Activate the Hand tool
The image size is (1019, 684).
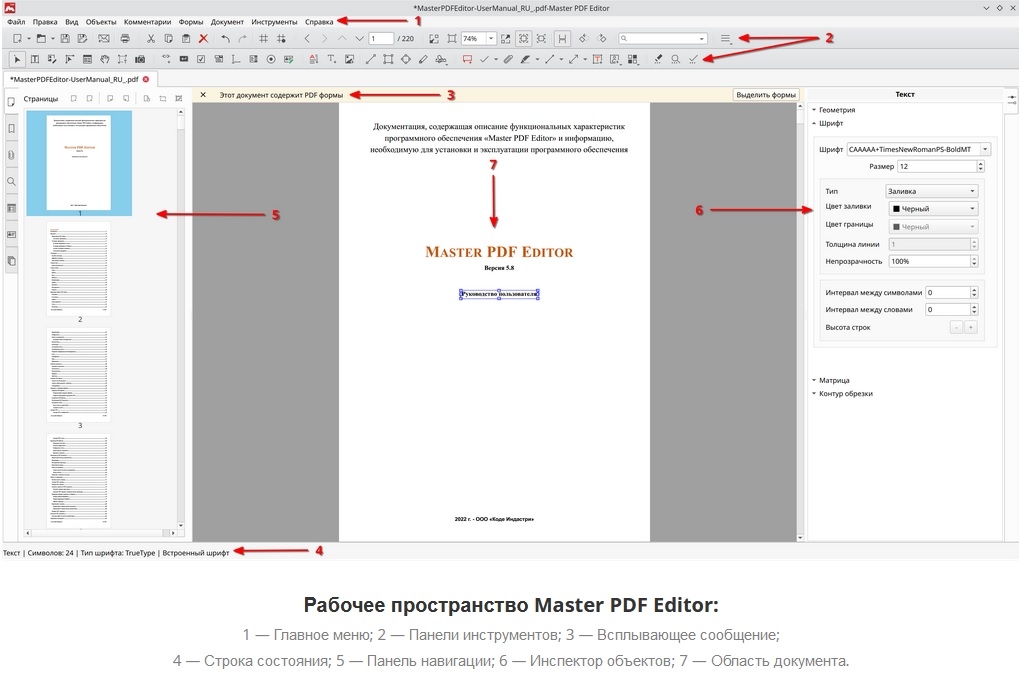coord(105,59)
